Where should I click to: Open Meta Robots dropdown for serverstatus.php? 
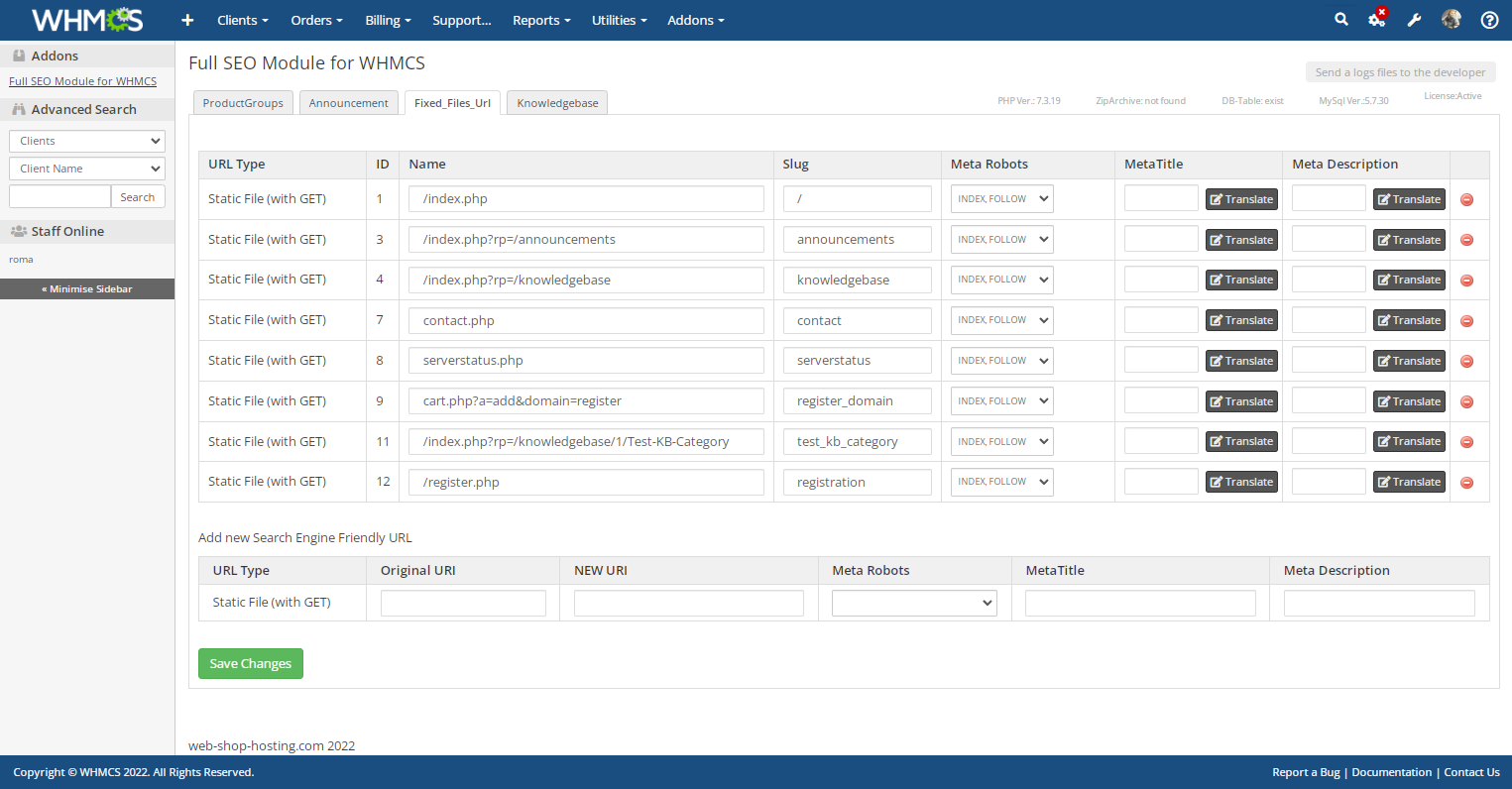click(1001, 361)
